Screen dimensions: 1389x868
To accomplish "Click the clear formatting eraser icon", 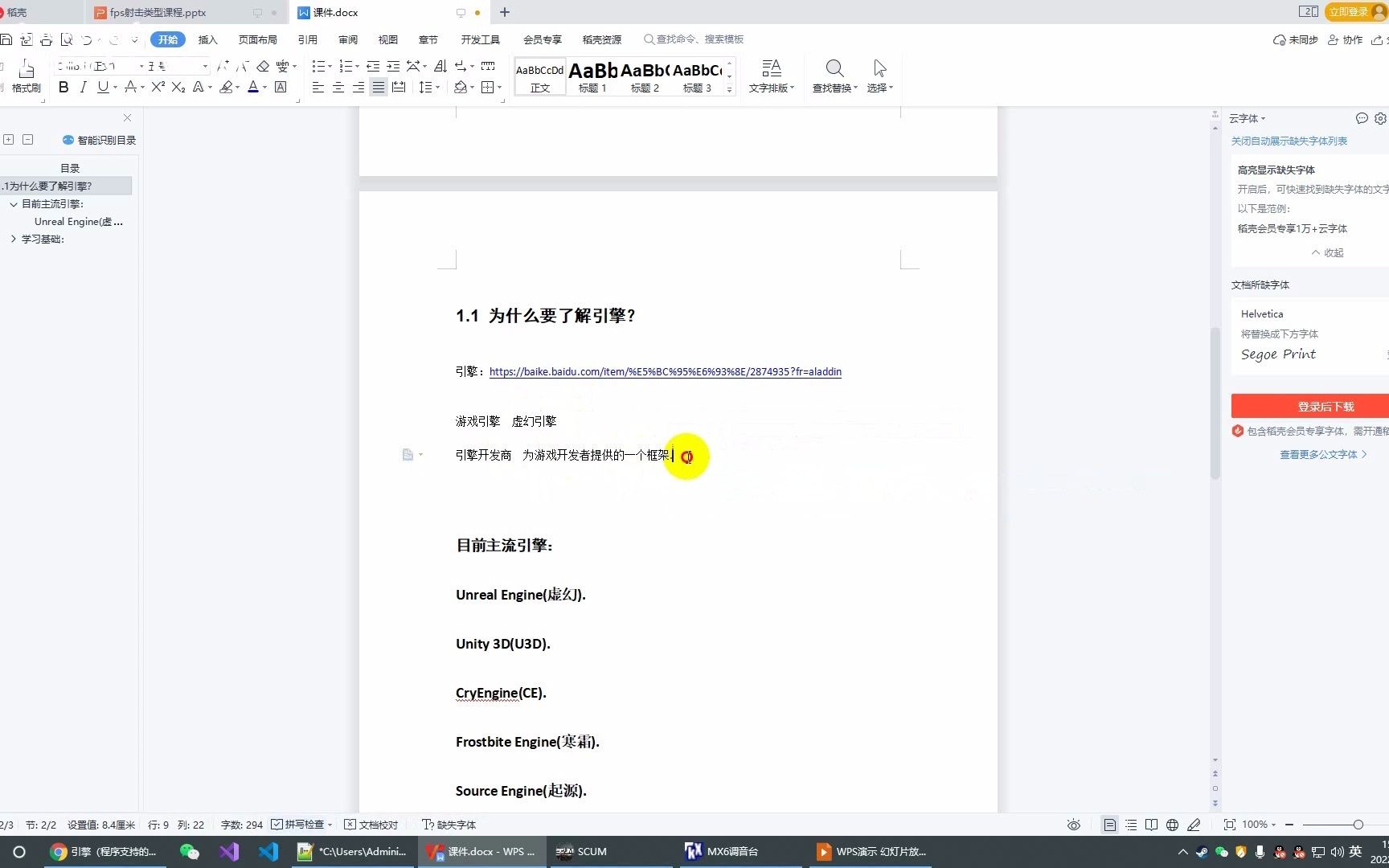I will click(x=263, y=66).
